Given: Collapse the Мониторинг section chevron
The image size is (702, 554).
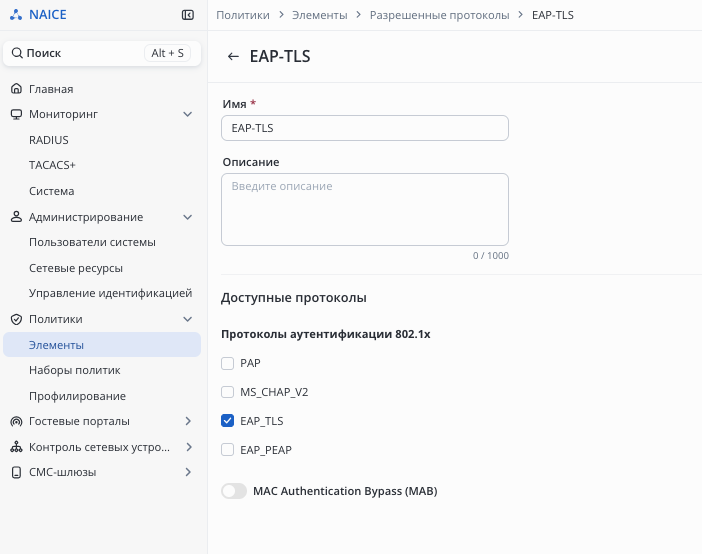Looking at the screenshot, I should (187, 115).
